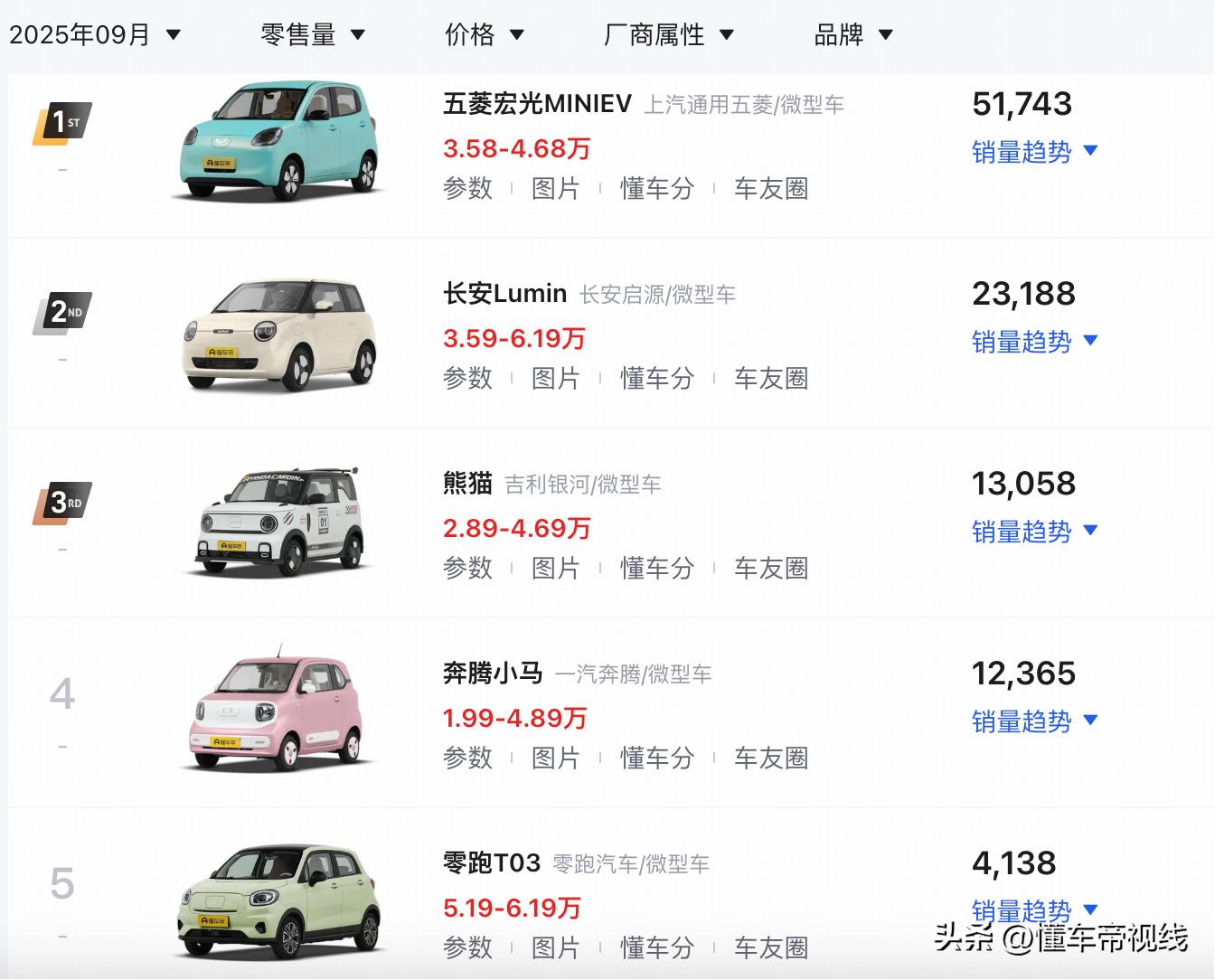This screenshot has width=1215, height=980.
Task: View 参数 of 五菱宏光MINIEV
Action: point(467,189)
